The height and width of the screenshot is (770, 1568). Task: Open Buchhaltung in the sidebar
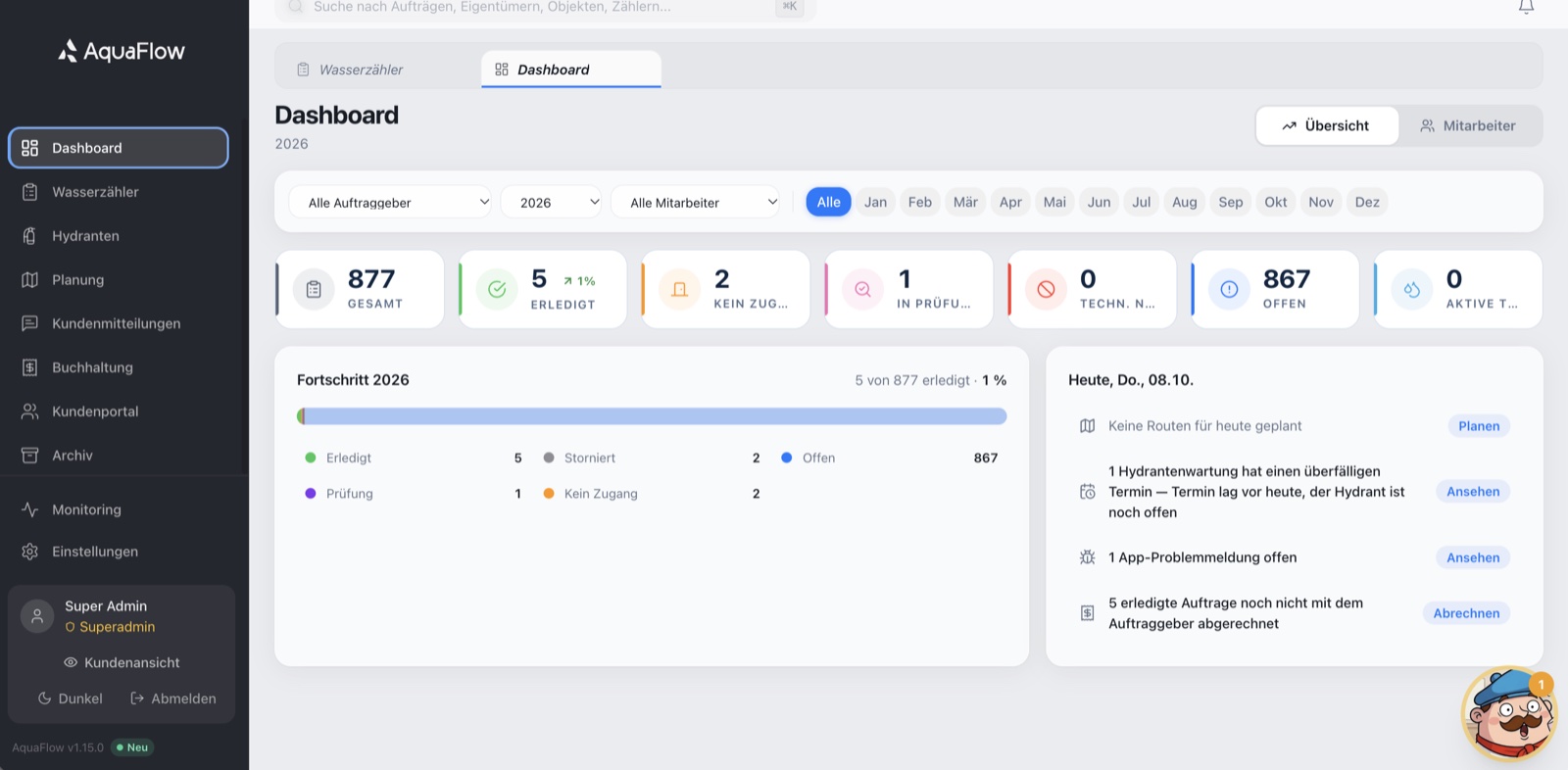pyautogui.click(x=119, y=367)
